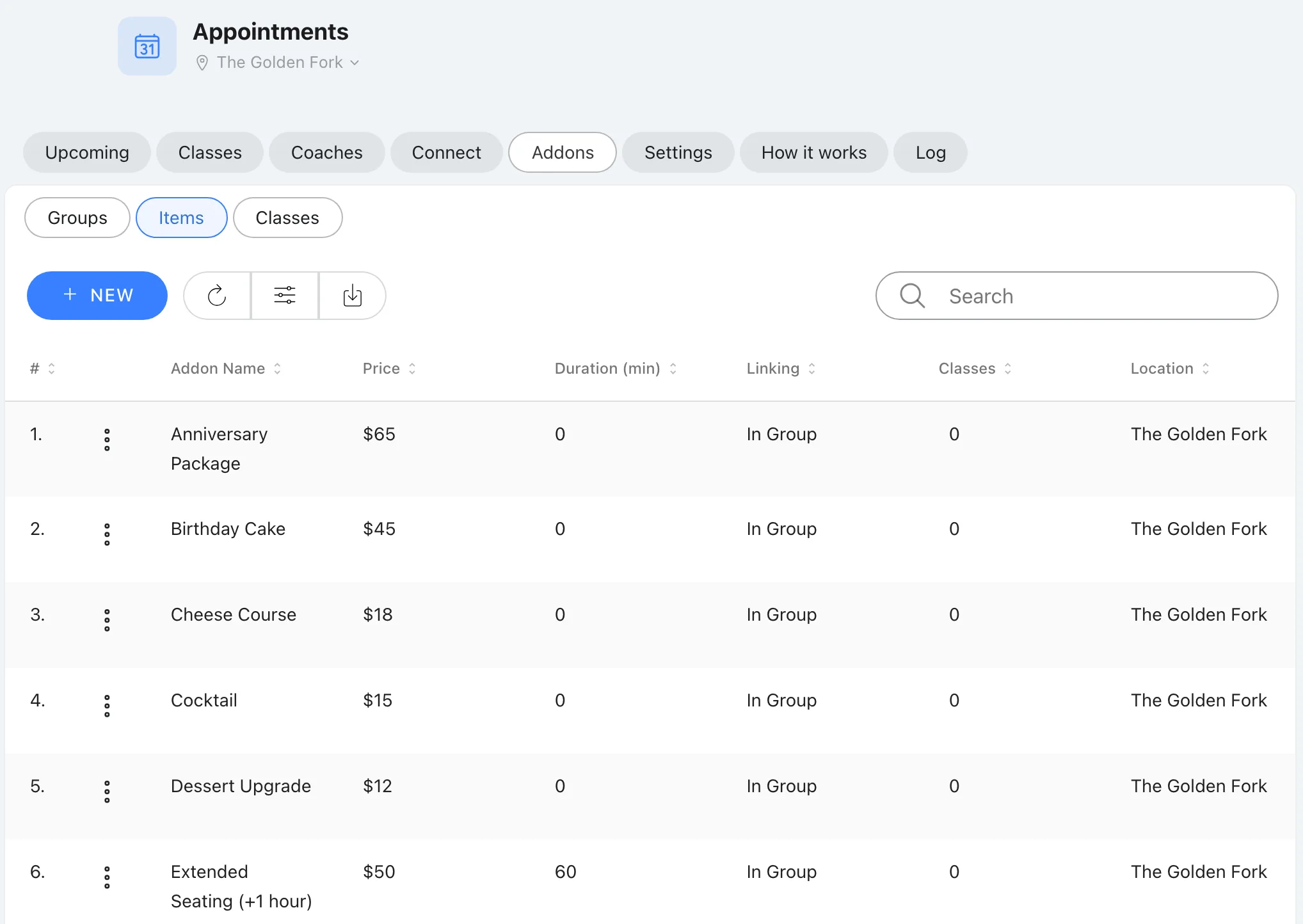
Task: Expand The Golden Fork location dropdown
Action: point(288,62)
